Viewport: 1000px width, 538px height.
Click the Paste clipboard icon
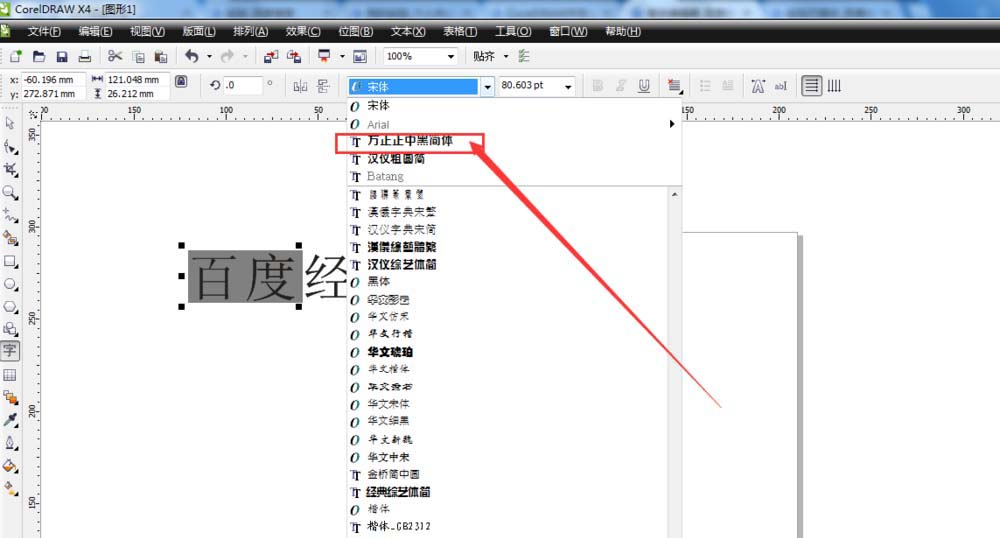[161, 57]
